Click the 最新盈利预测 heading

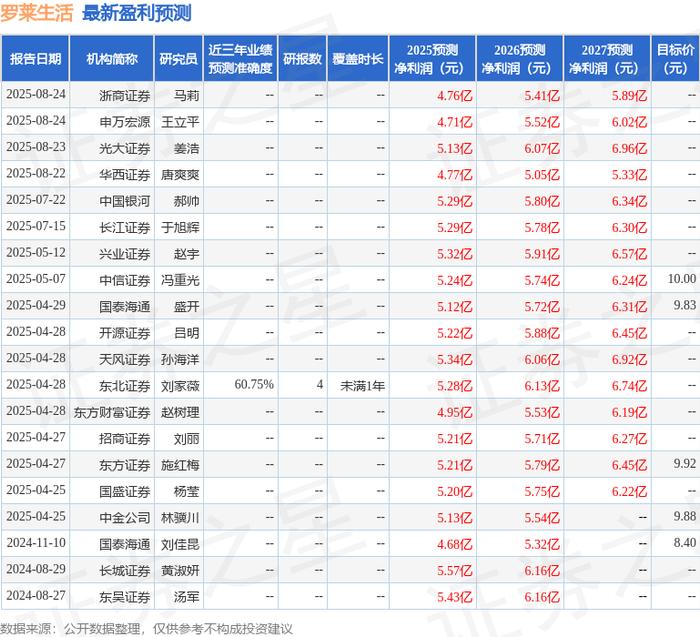(137, 13)
